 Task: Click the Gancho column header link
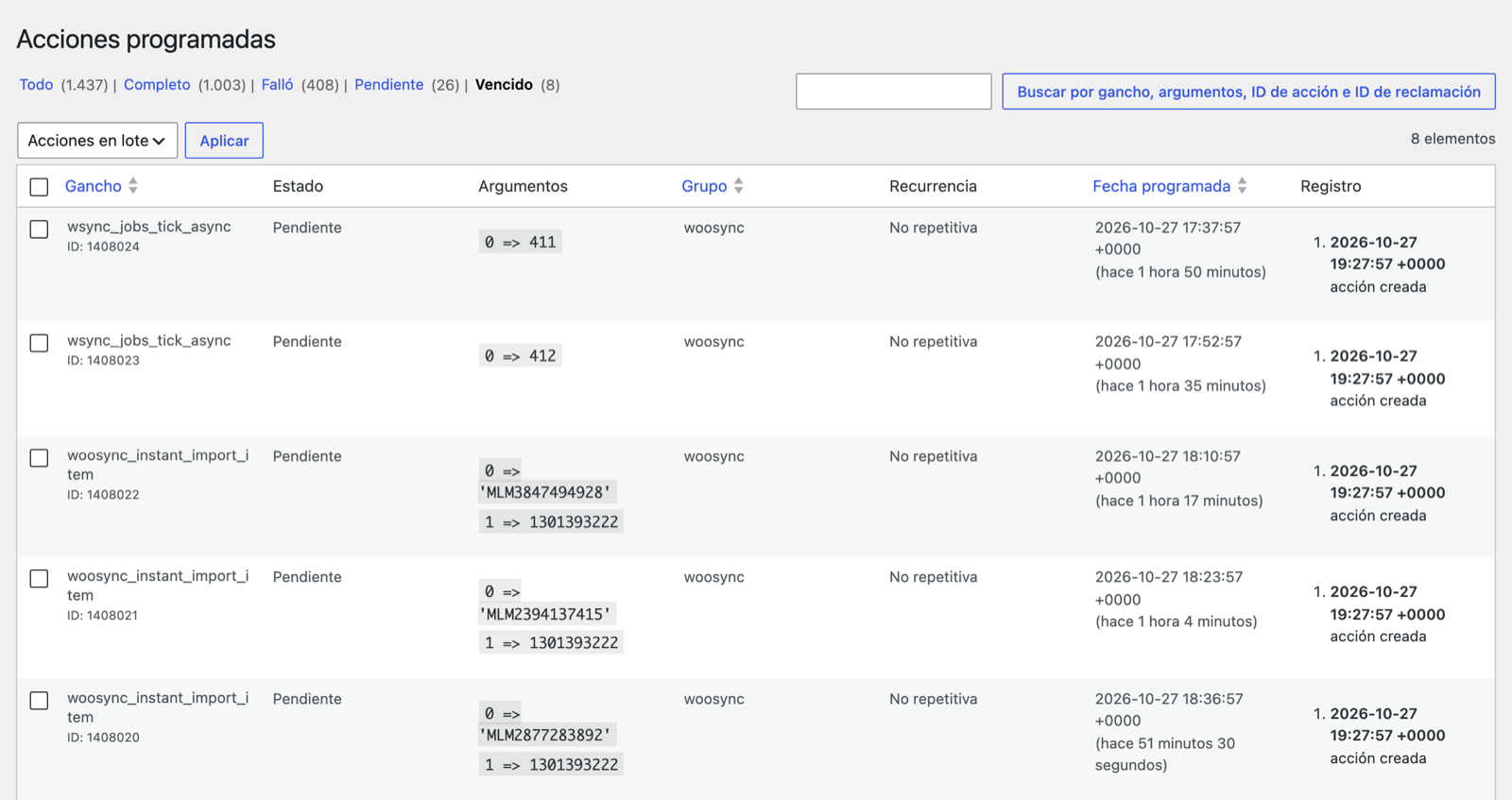click(93, 186)
